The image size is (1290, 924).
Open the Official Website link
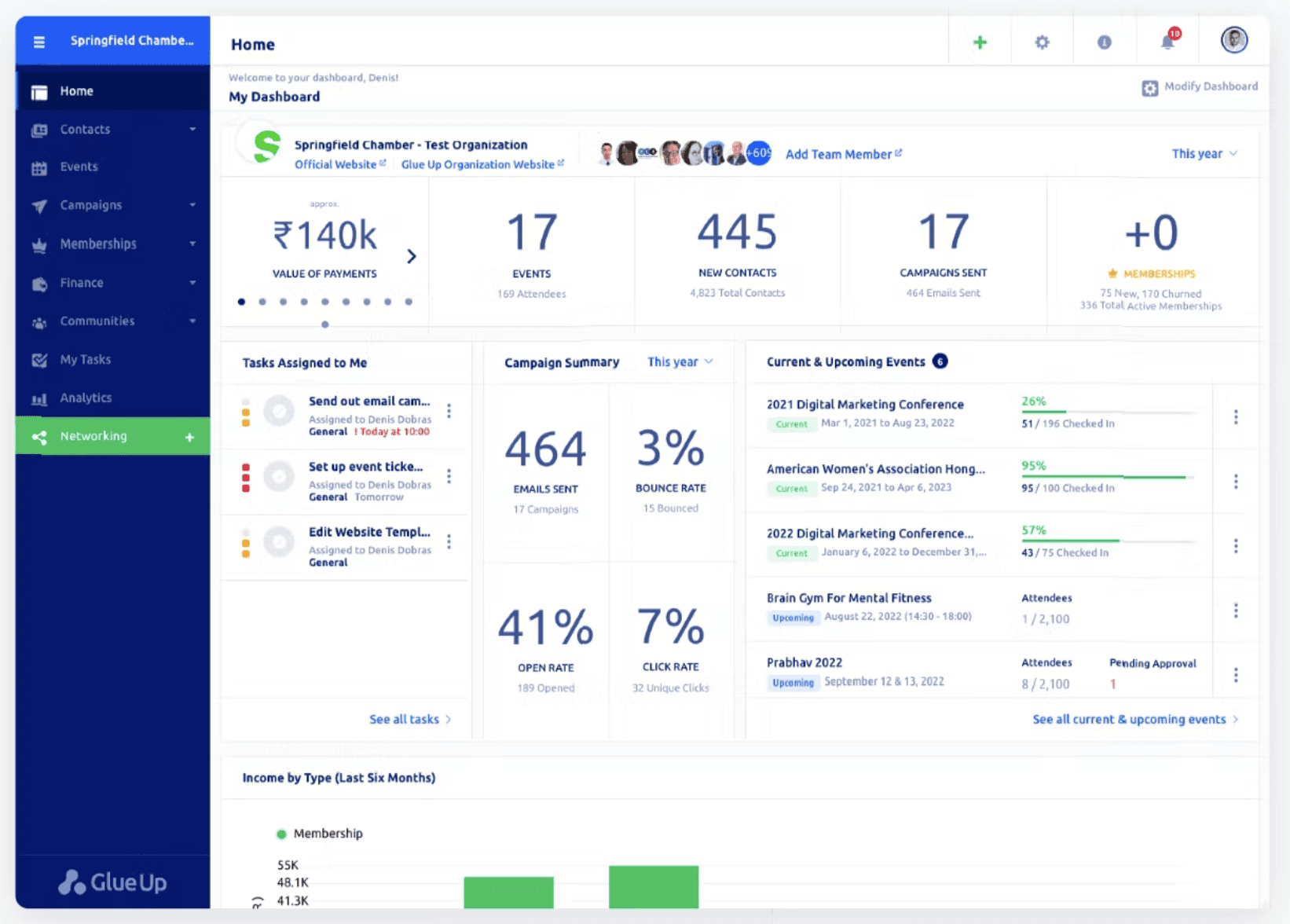click(x=340, y=164)
